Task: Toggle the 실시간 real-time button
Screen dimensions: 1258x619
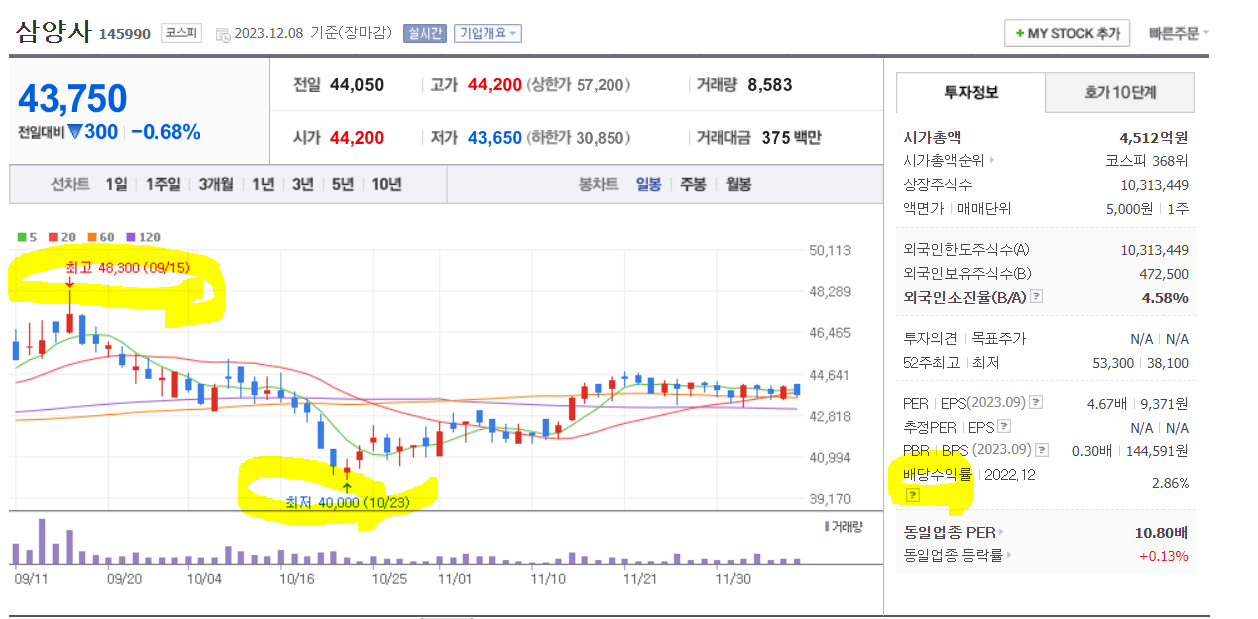Action: click(x=425, y=33)
